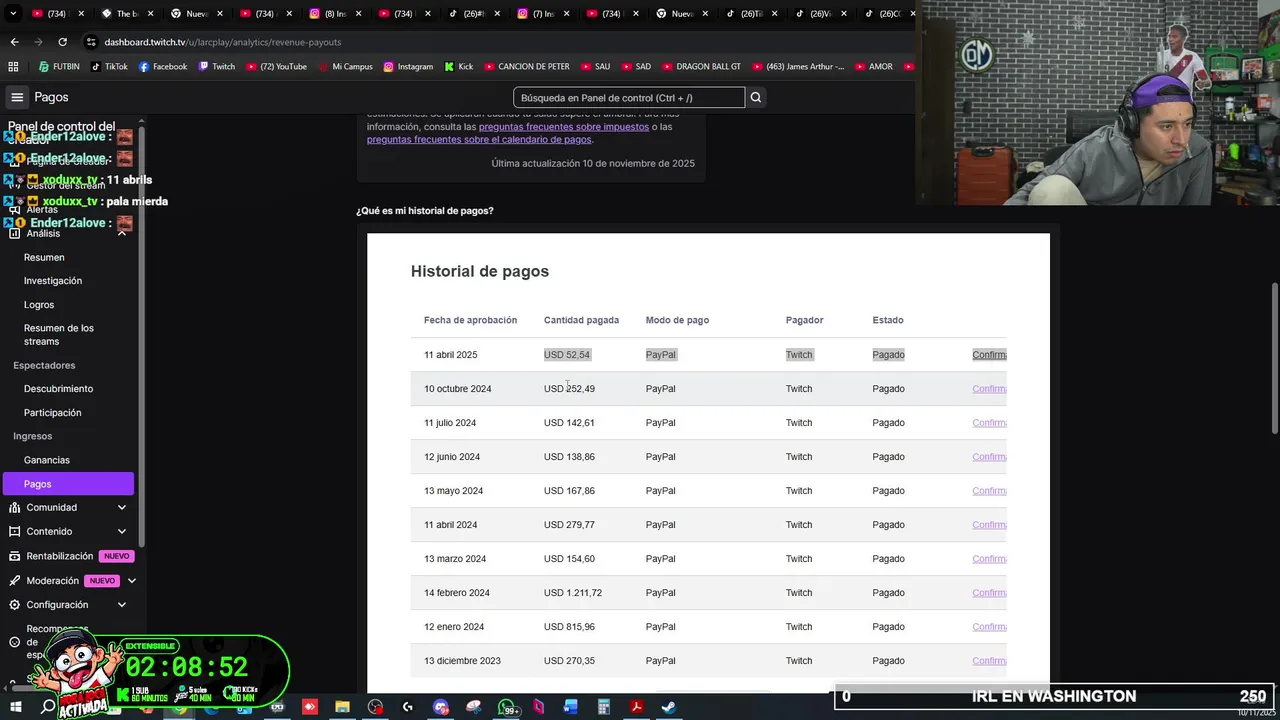
Task: Select Investigación in the sidebar
Action: point(53,281)
